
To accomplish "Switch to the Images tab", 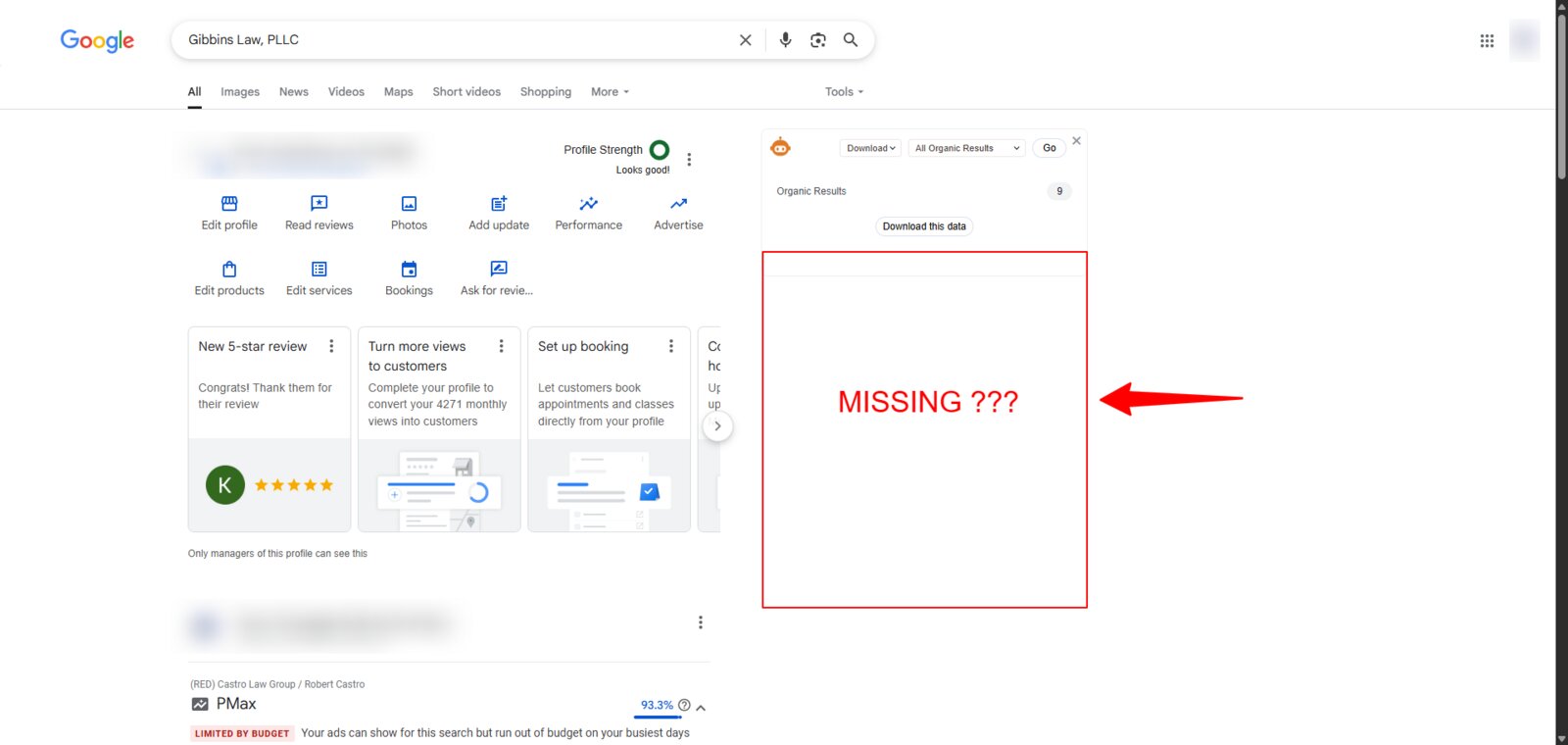I will 240,91.
